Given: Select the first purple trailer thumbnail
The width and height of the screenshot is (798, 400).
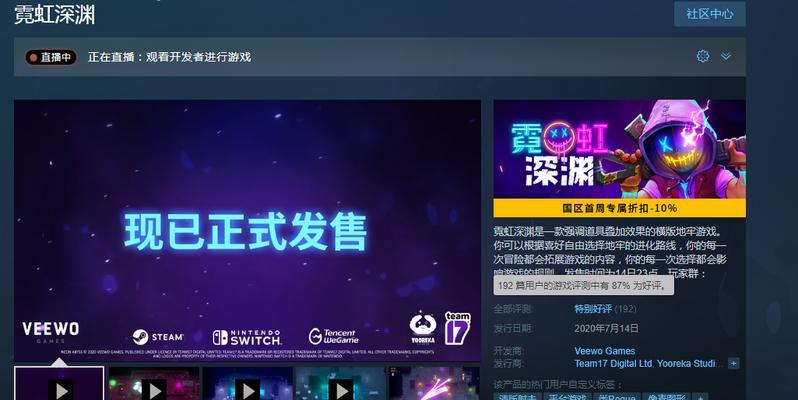Looking at the screenshot, I should (59, 384).
